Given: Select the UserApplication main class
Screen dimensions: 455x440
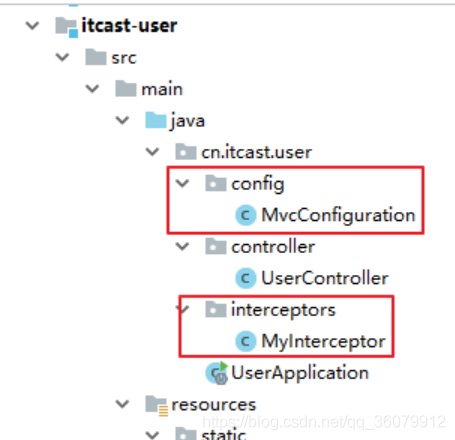Looking at the screenshot, I should [300, 373].
